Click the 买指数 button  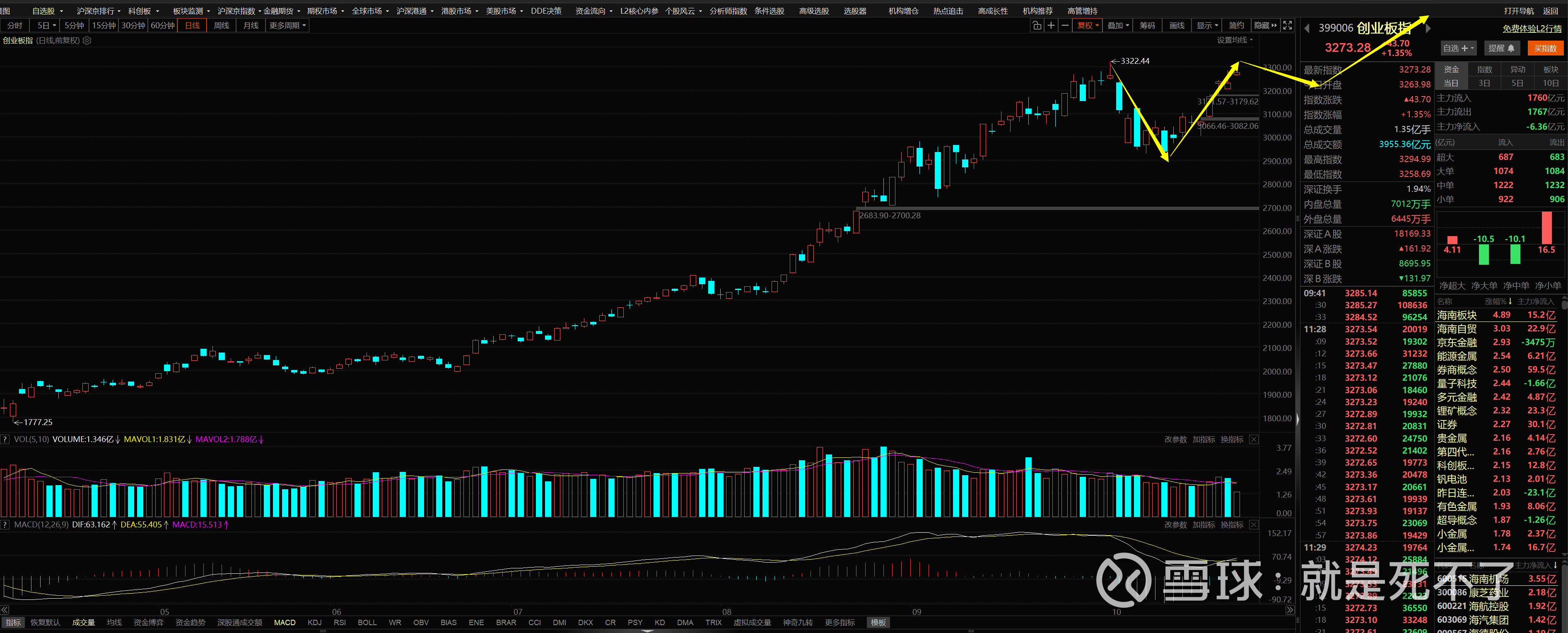coord(1545,49)
